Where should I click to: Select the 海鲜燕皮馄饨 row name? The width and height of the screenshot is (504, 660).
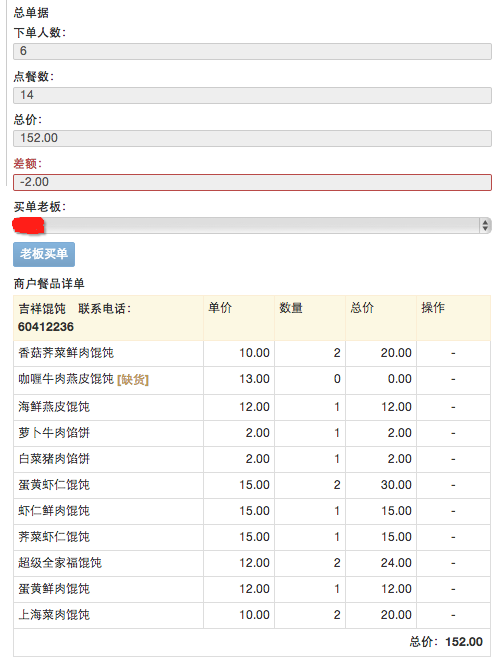click(54, 407)
